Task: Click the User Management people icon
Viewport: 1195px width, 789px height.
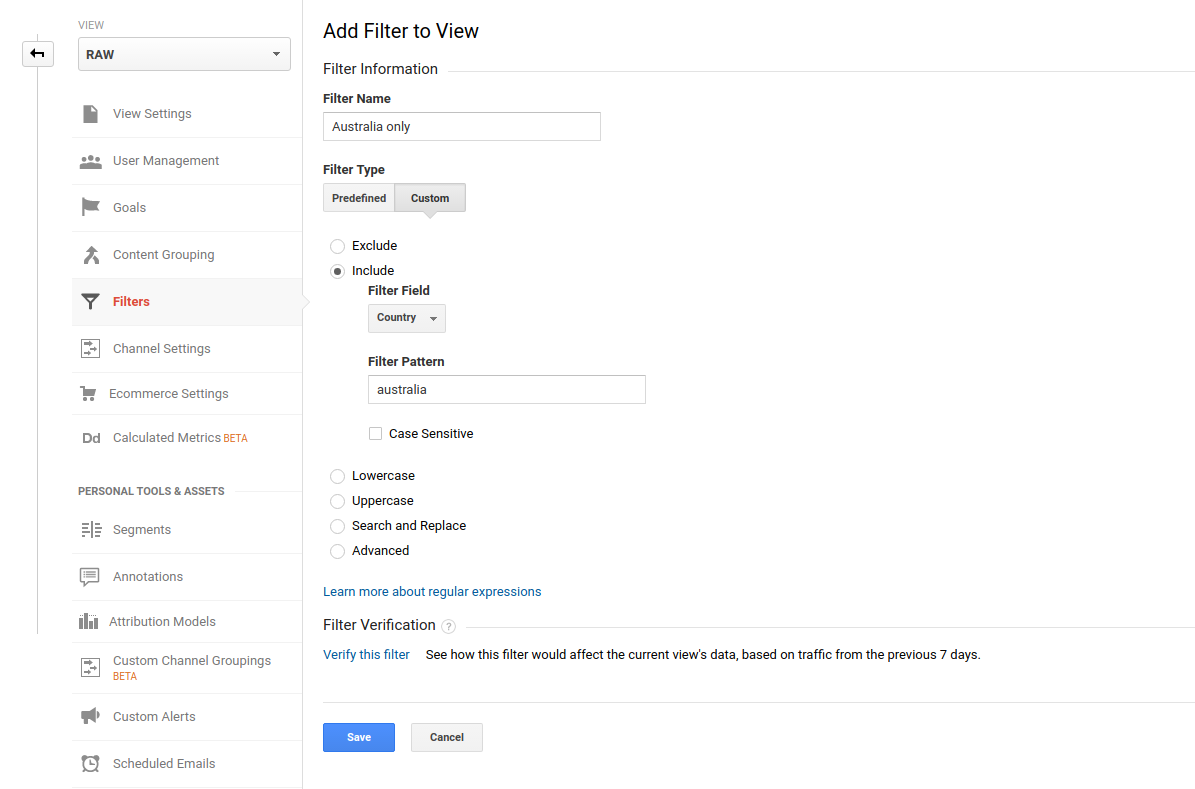Action: pos(91,161)
